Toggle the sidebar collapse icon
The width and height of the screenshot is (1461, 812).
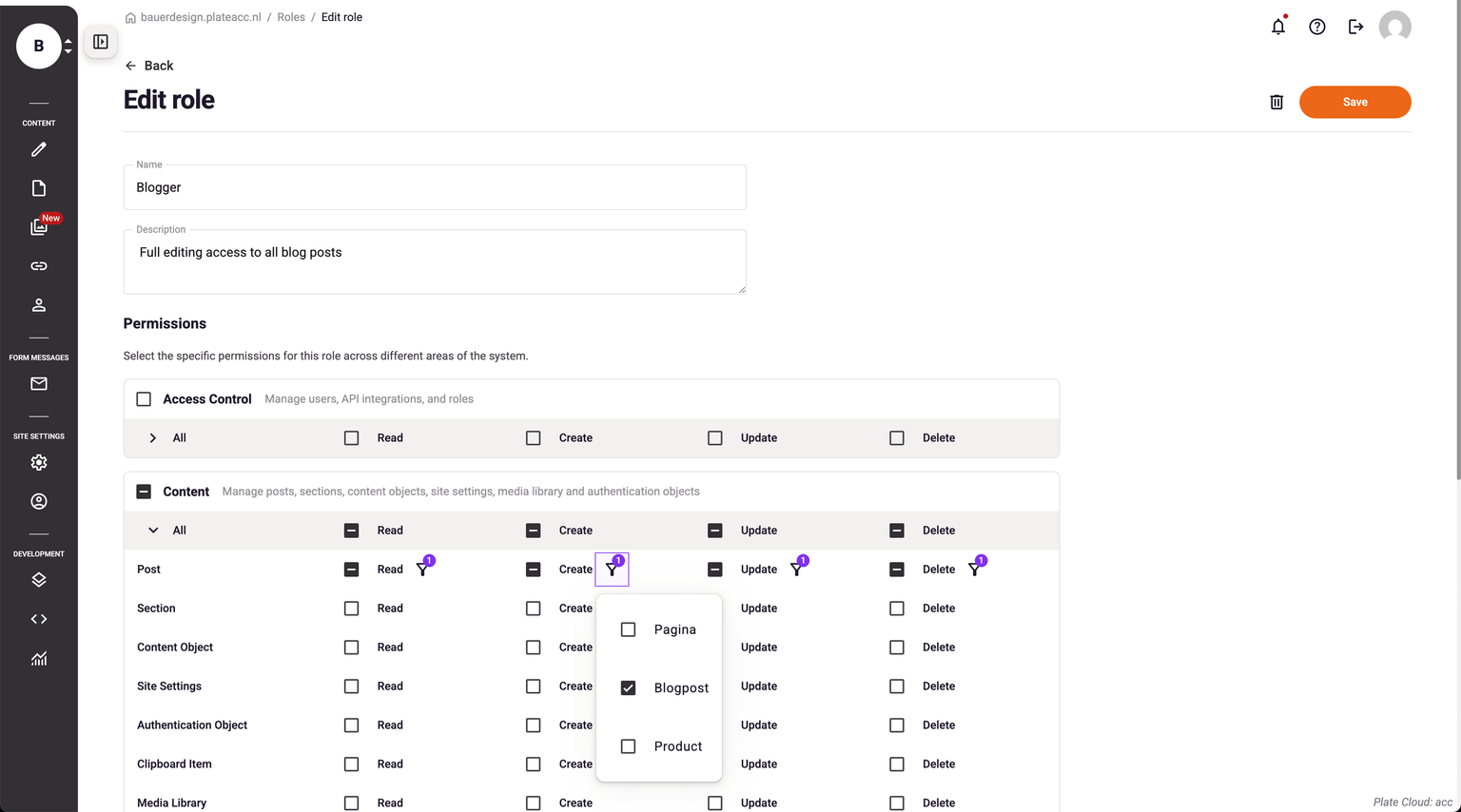[x=101, y=42]
